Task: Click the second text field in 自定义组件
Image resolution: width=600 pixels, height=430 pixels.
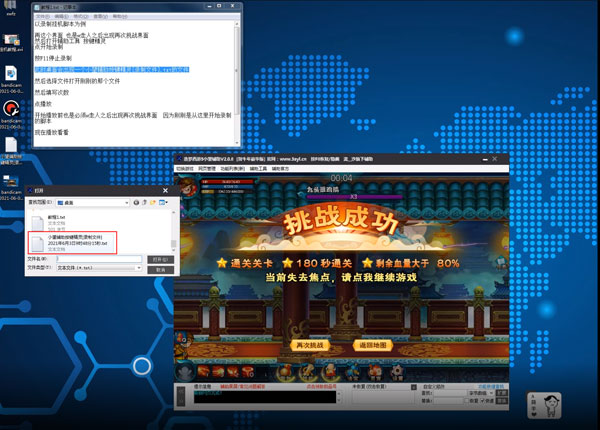Action: [448, 401]
